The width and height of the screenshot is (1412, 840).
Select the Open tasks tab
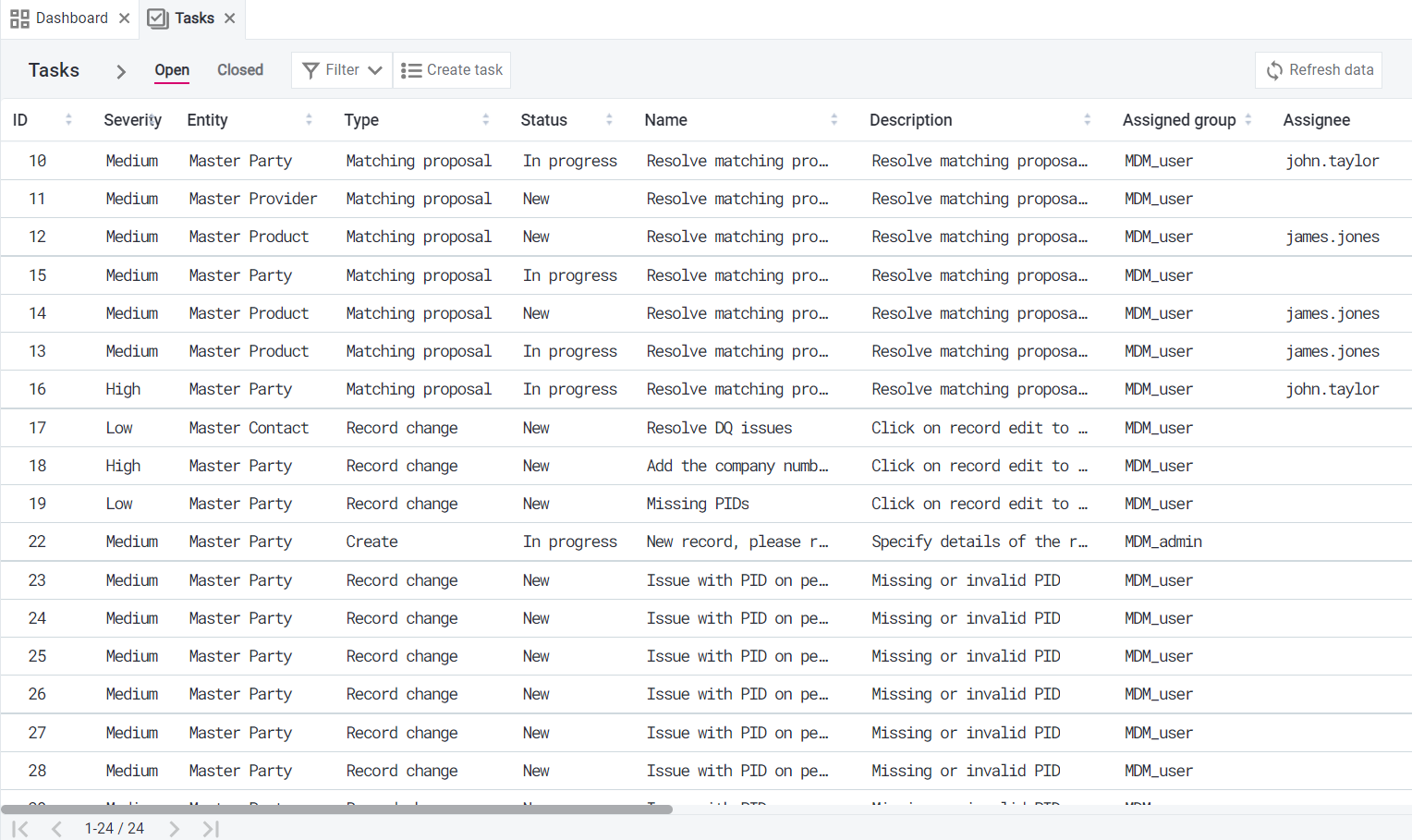(172, 70)
